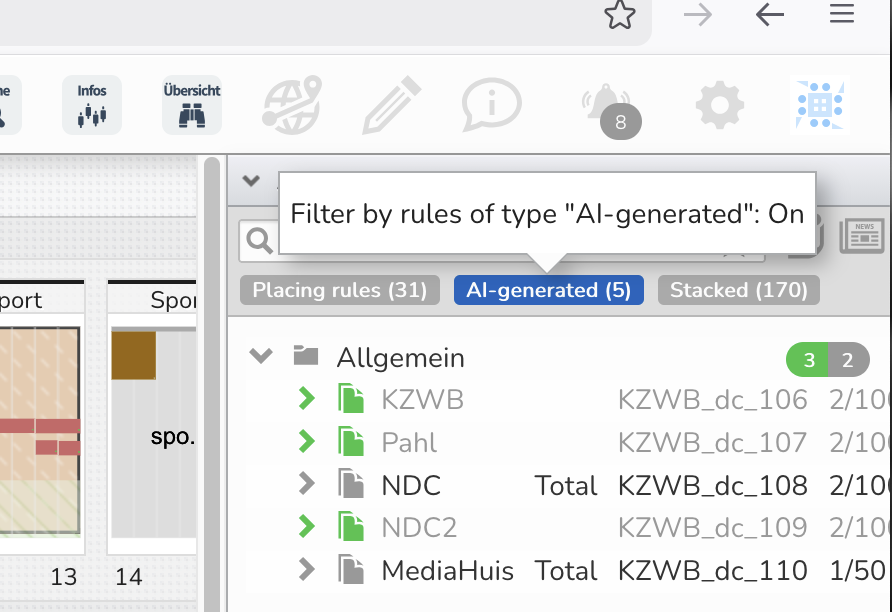Select the NDC rule entry
Viewport: 892px width, 612px height.
(411, 486)
